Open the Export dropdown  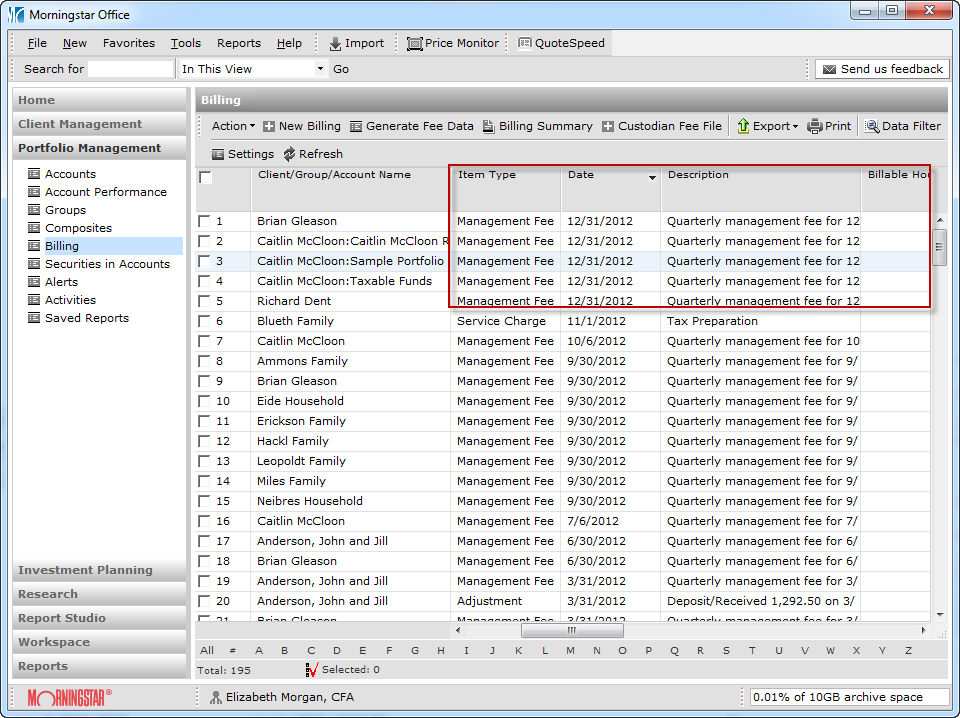click(x=767, y=126)
